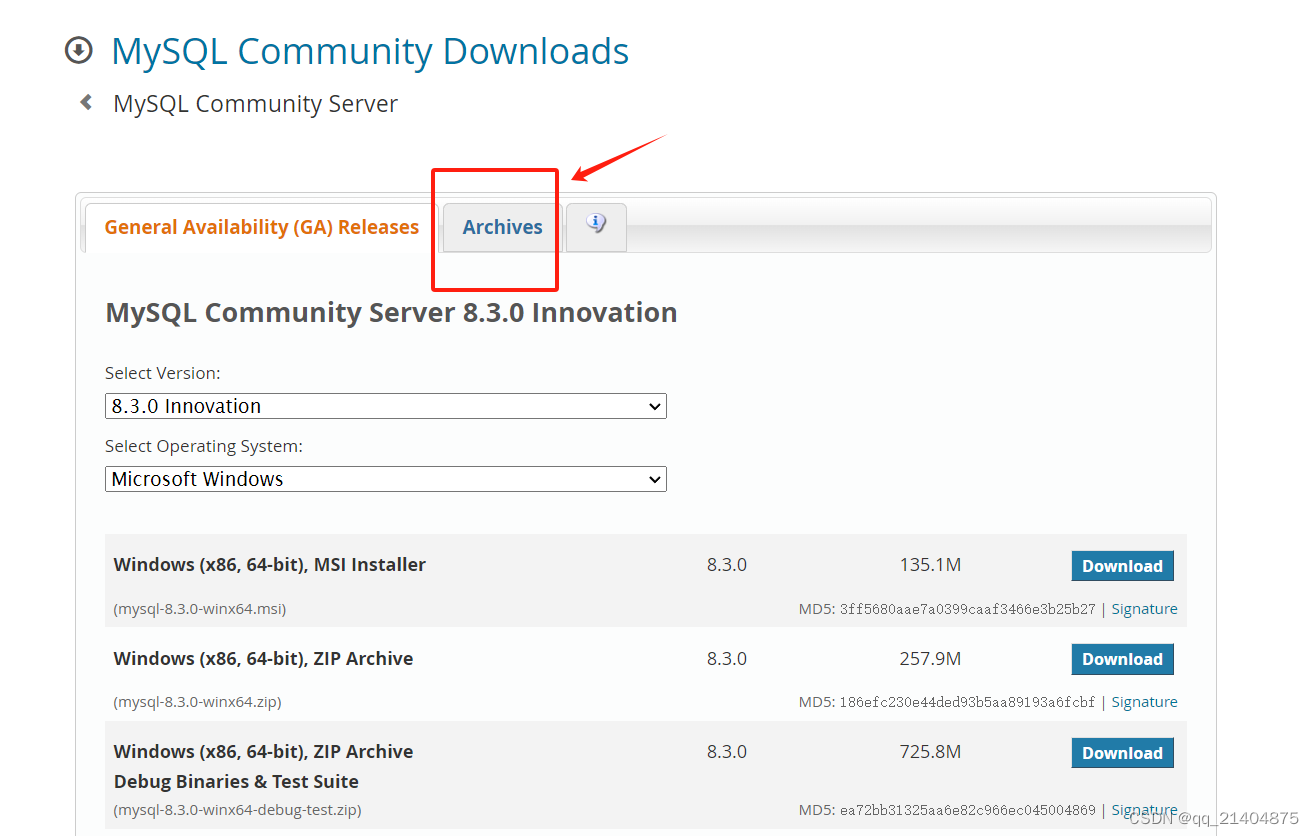Open Signature link for mysql-8.3.0-winx64.msi

(1144, 609)
